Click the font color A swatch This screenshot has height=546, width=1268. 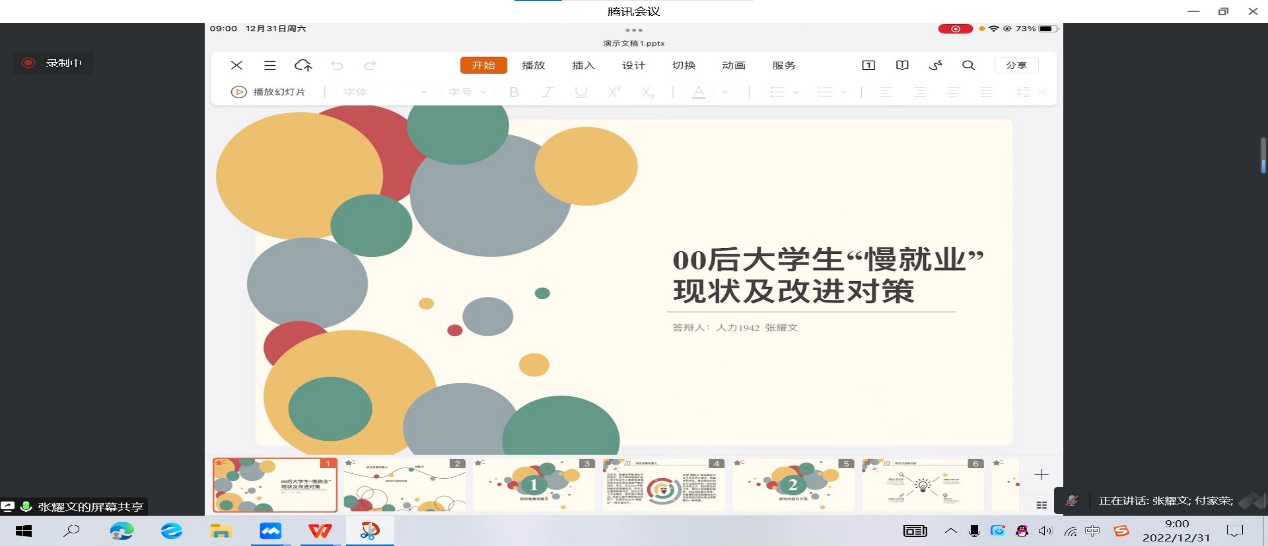tap(698, 92)
